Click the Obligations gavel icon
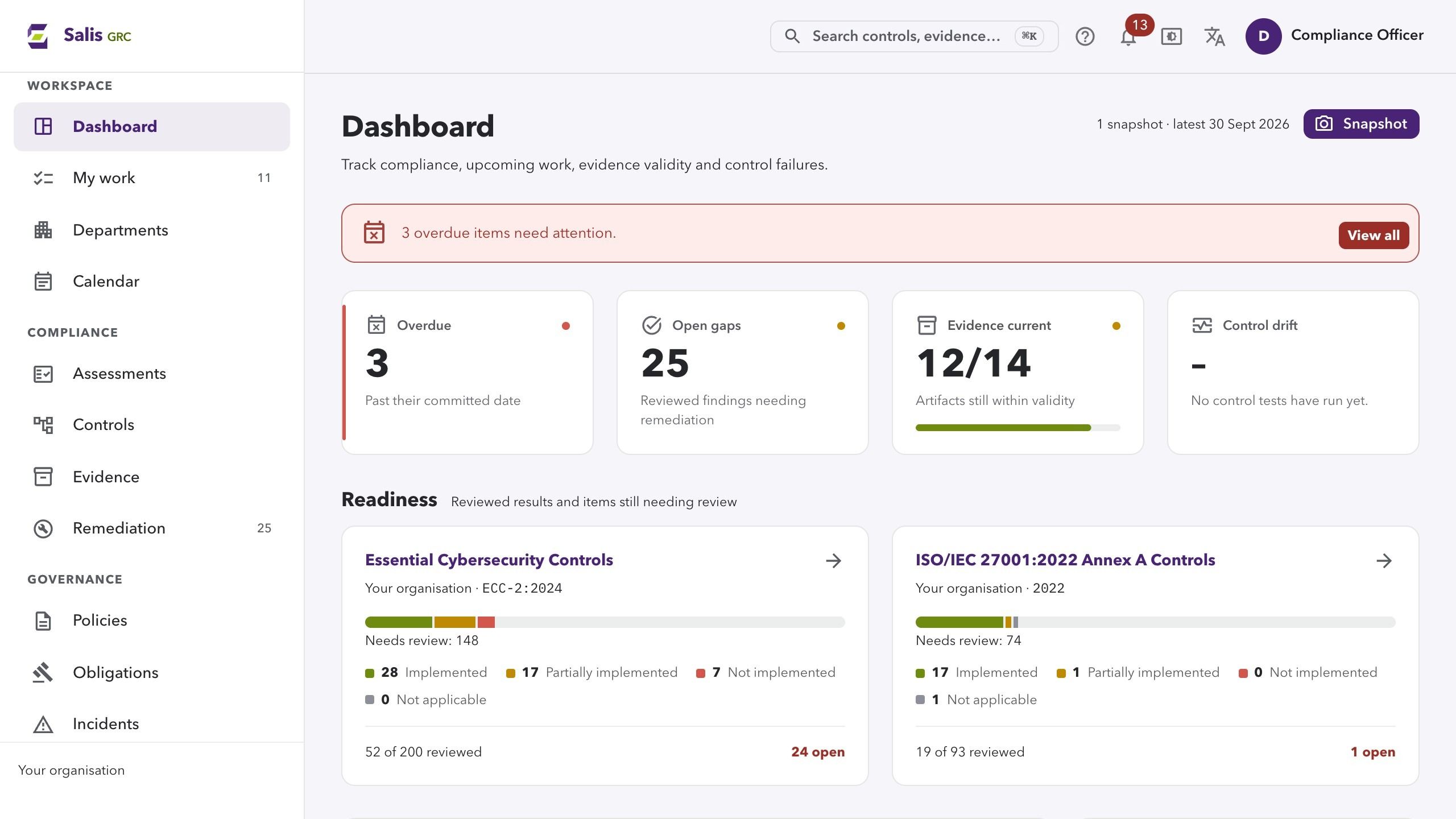 pos(43,672)
